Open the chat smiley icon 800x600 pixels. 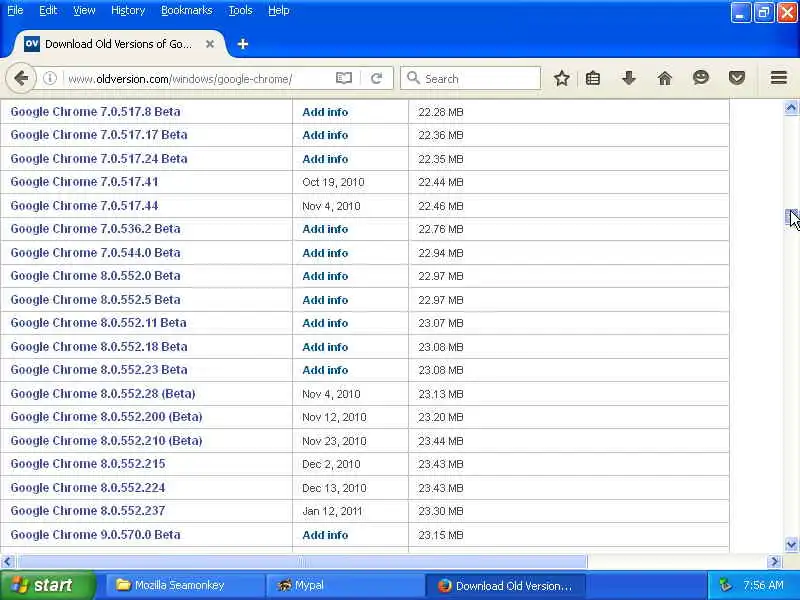point(701,78)
